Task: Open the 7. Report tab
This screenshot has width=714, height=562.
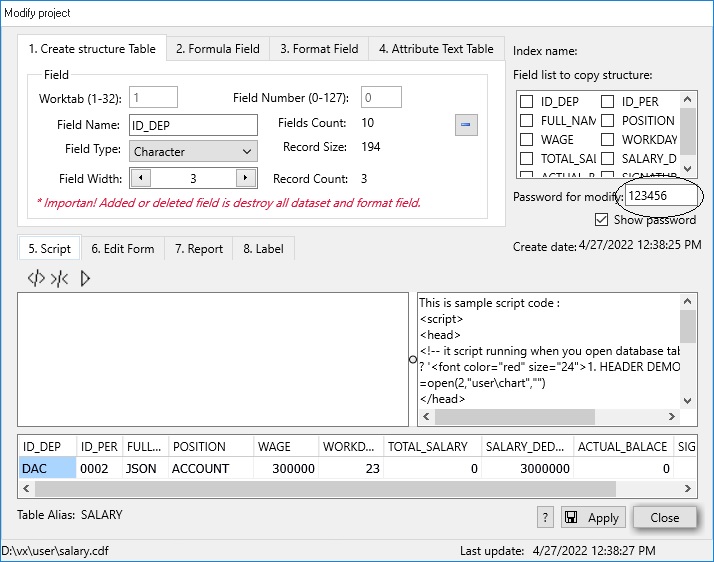Action: 199,249
